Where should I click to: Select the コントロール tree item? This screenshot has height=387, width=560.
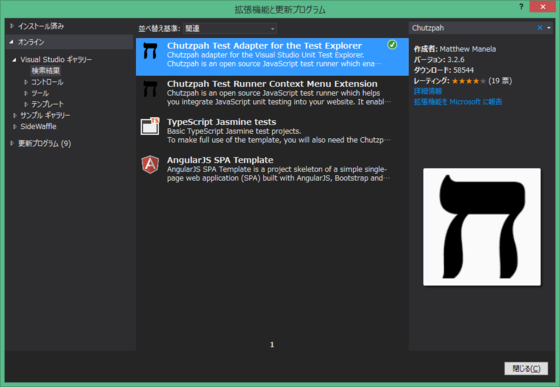(47, 82)
